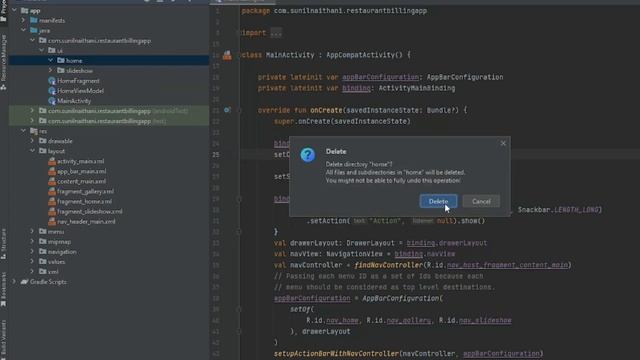
Task: Confirm deletion with the Delete button
Action: point(438,201)
